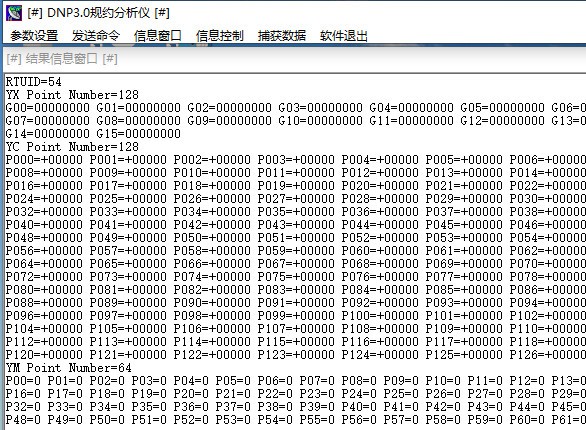
Task: Click the P010=+00000 value
Action: pos(212,173)
